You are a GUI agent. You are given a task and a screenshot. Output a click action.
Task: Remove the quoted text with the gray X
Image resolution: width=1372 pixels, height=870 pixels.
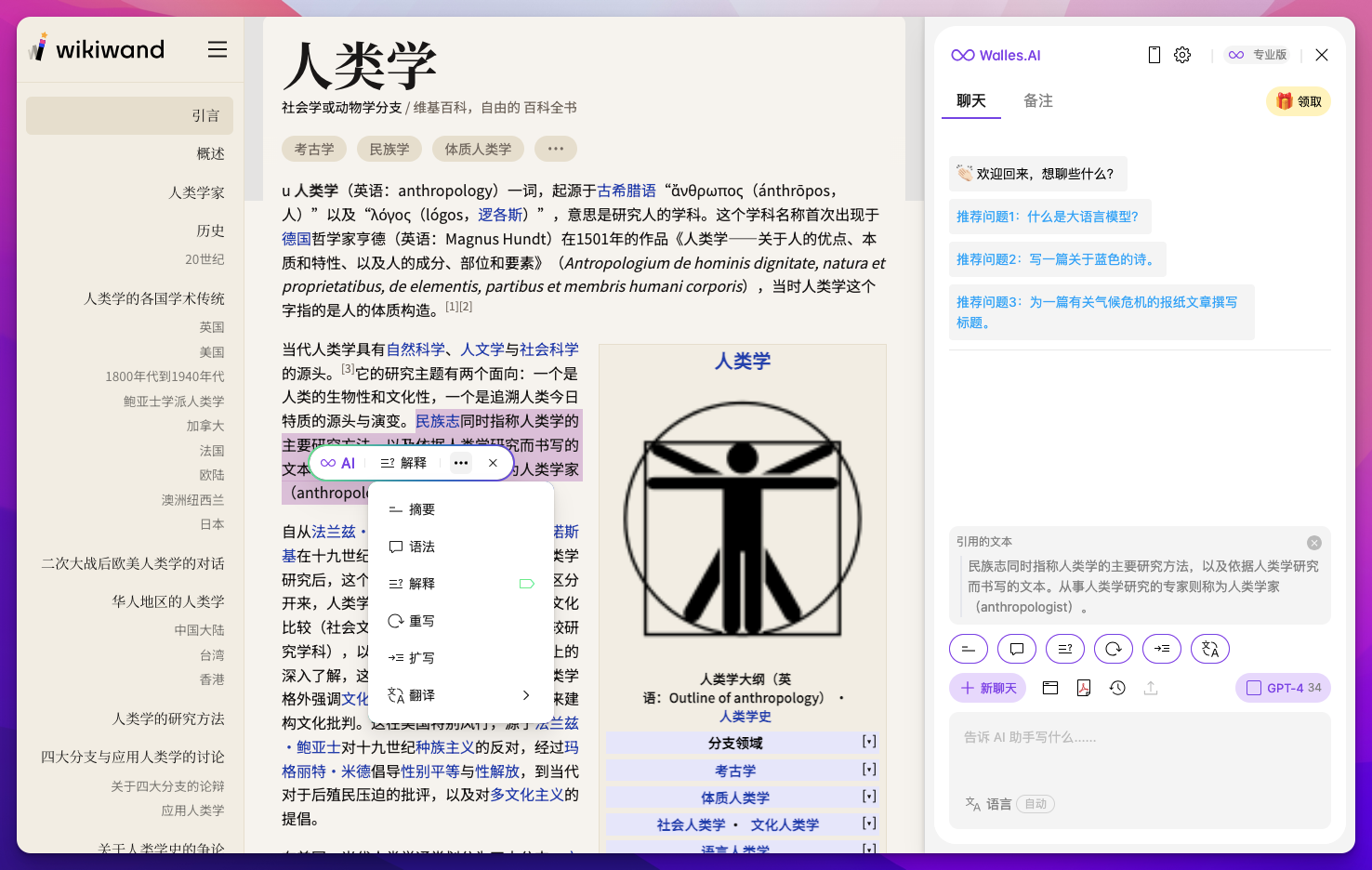coord(1314,543)
